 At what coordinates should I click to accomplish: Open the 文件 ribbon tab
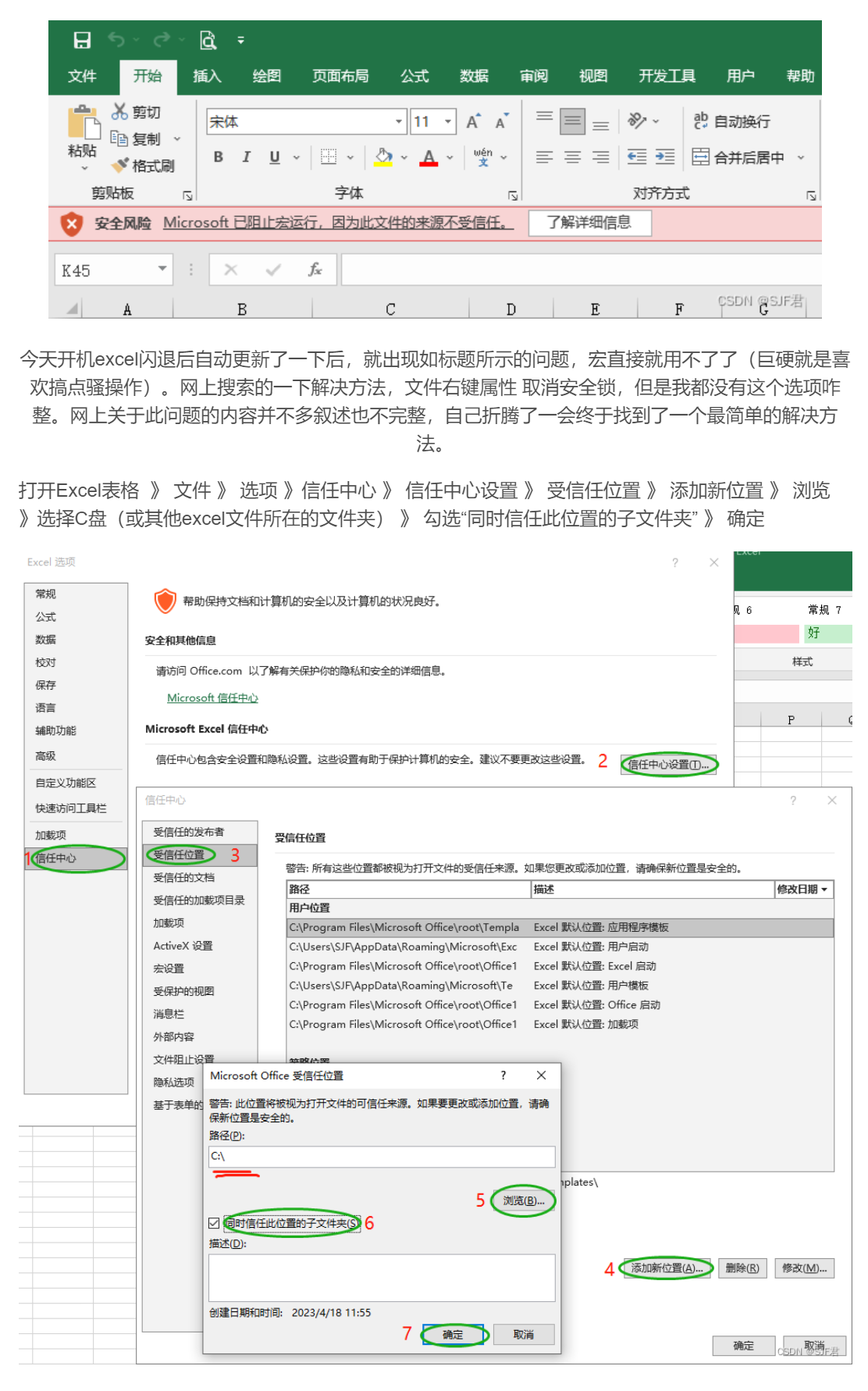[x=82, y=76]
